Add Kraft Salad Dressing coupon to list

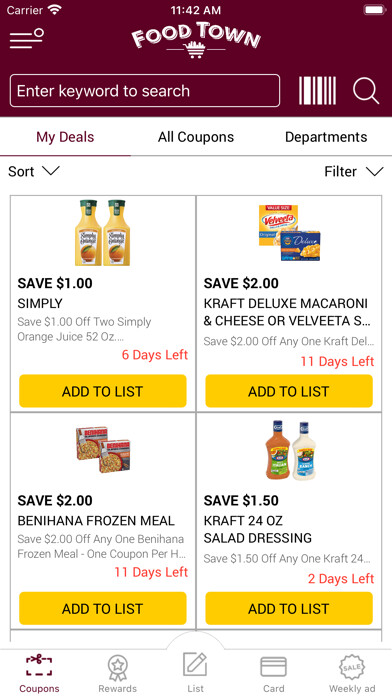(x=289, y=609)
